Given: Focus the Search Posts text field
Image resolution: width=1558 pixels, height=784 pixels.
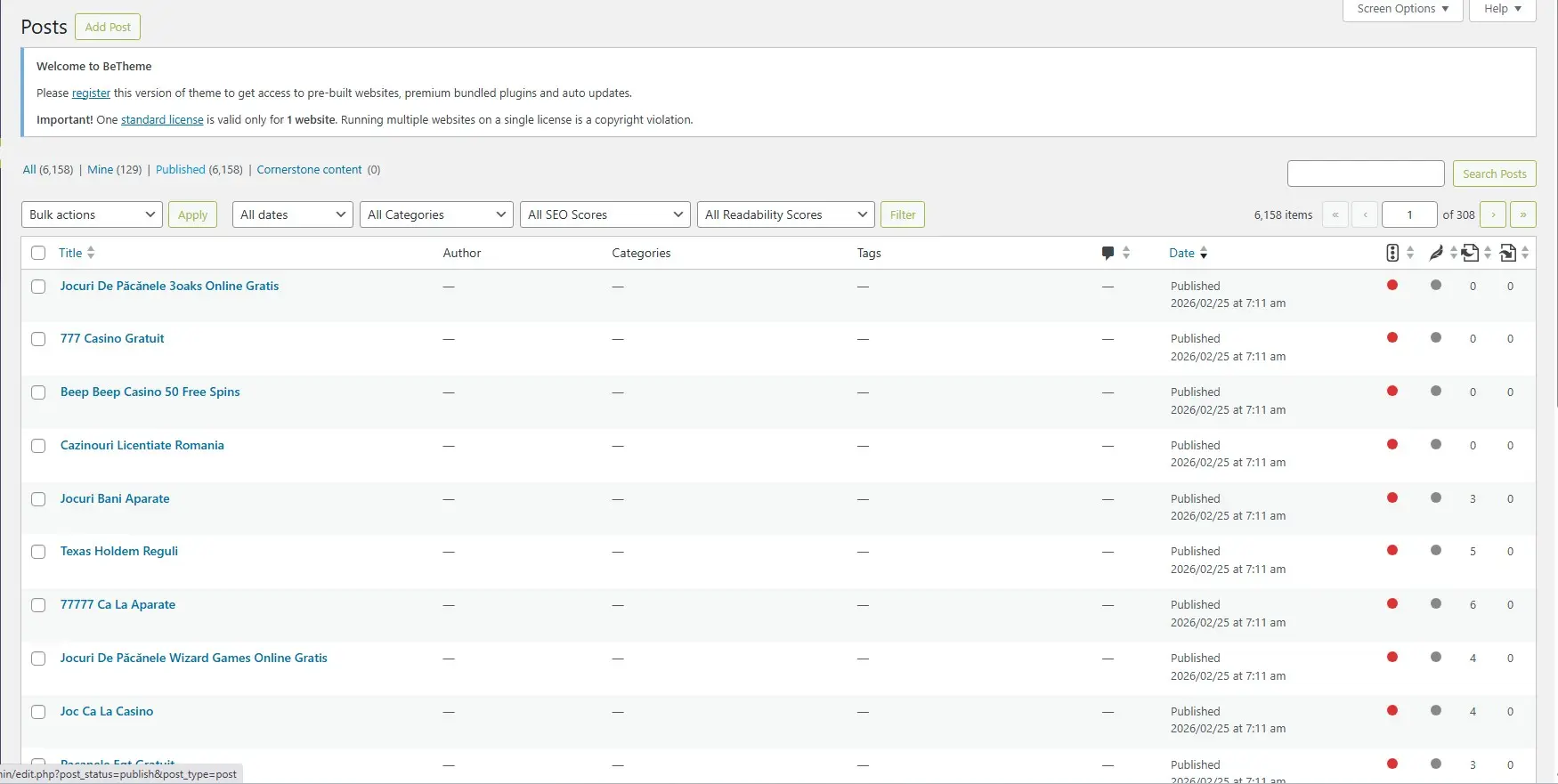Looking at the screenshot, I should coord(1366,174).
